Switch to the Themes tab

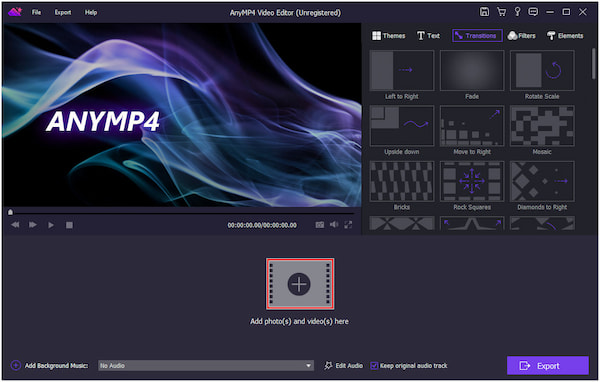pos(388,36)
